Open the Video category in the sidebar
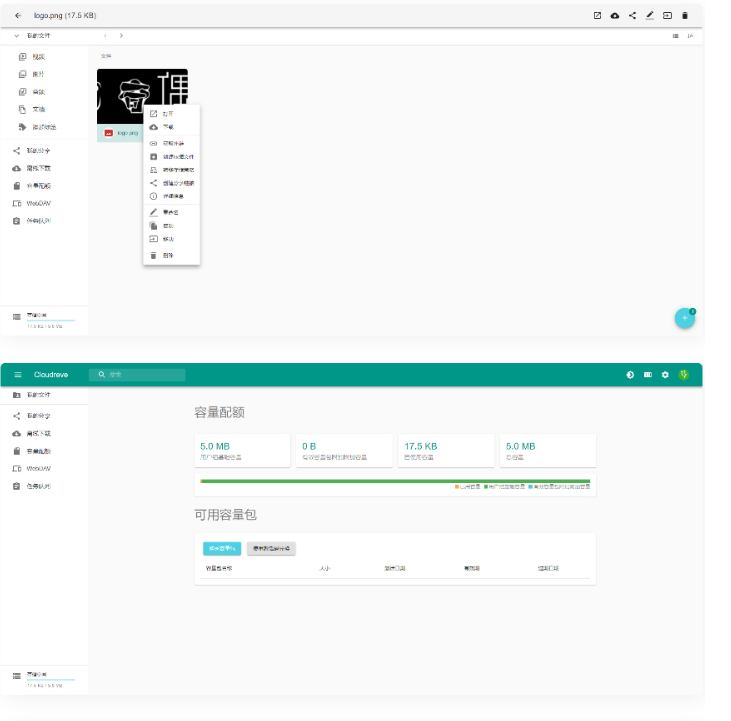The width and height of the screenshot is (731, 721). coord(37,57)
